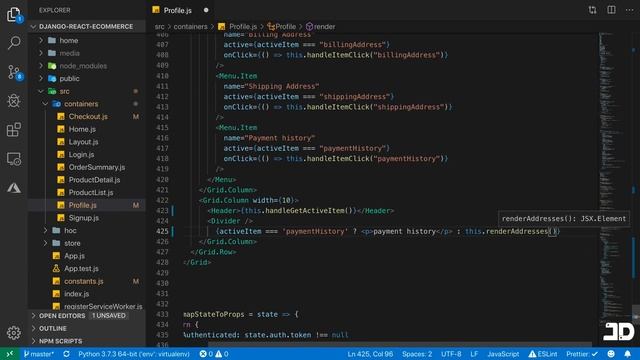Open the Explorer view in activity bar
Viewport: 640px width, 360px height.
coord(14,15)
